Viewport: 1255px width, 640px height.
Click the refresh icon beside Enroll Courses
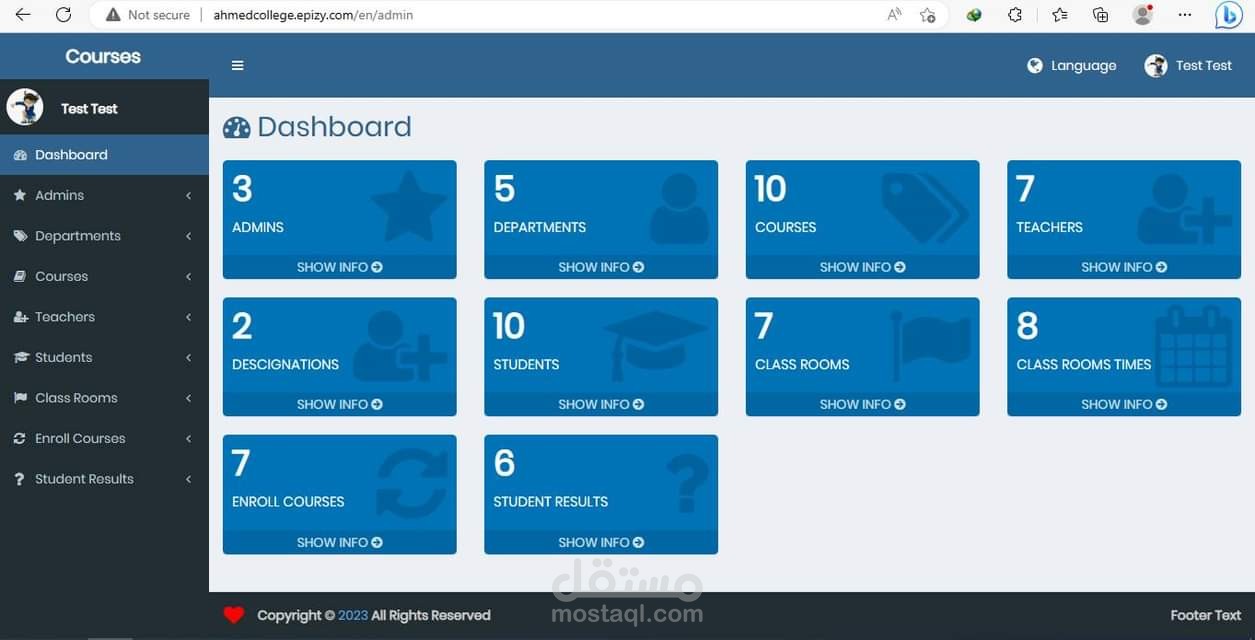19,439
